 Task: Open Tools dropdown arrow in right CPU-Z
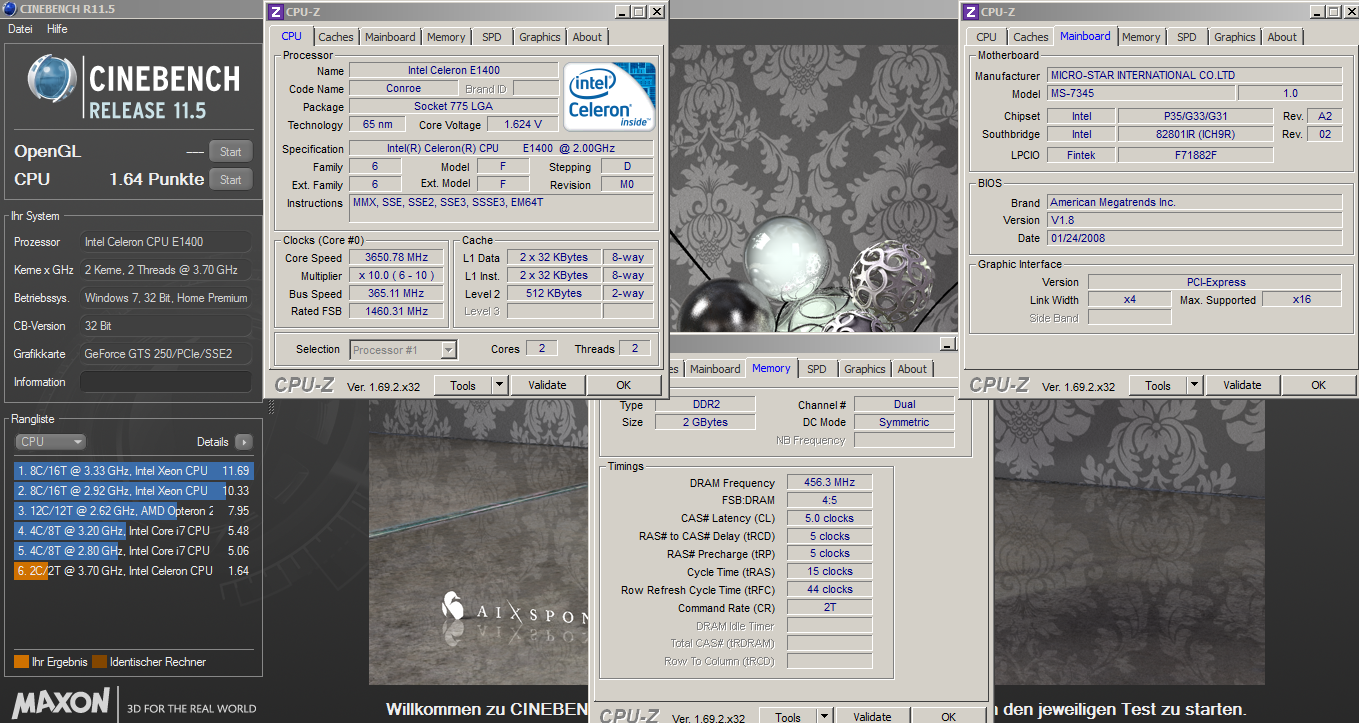1193,385
